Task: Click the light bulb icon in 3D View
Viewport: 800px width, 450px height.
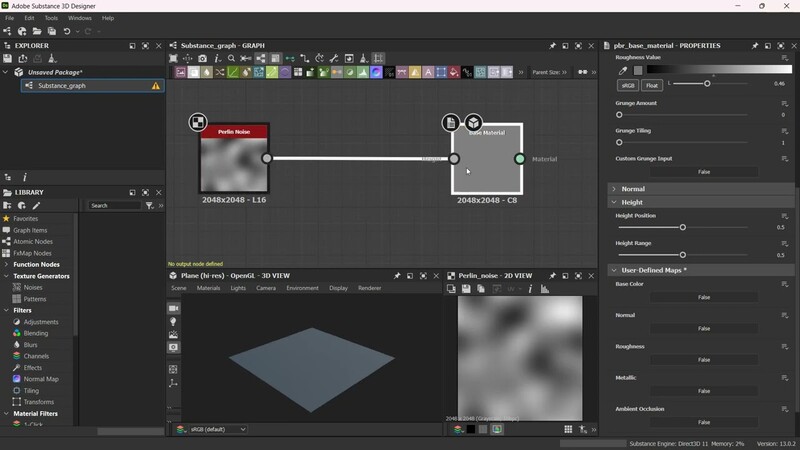Action: pyautogui.click(x=173, y=322)
